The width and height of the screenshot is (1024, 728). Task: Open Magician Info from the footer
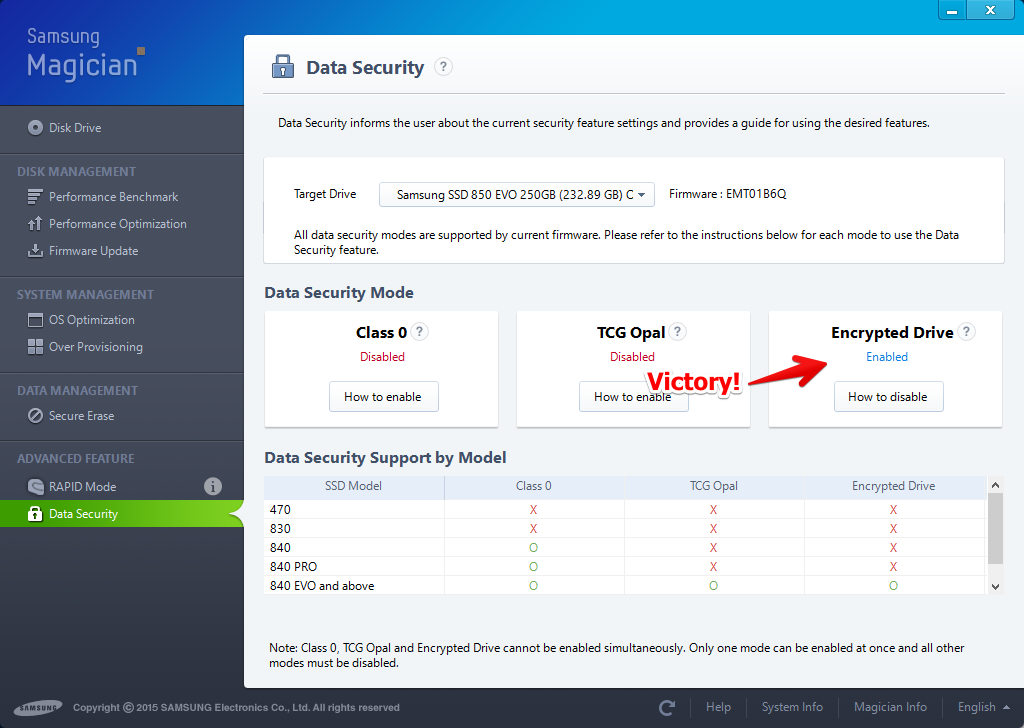tap(890, 707)
